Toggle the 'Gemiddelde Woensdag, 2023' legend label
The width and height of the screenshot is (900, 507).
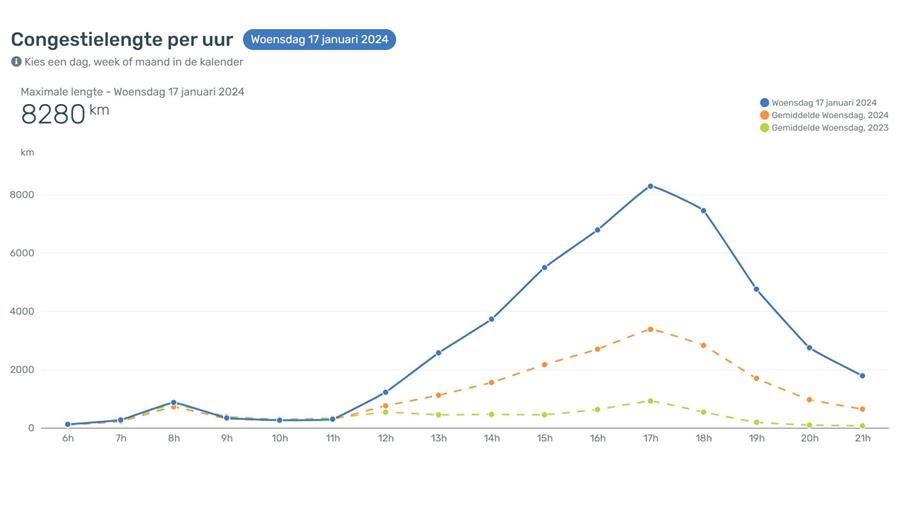[x=829, y=128]
